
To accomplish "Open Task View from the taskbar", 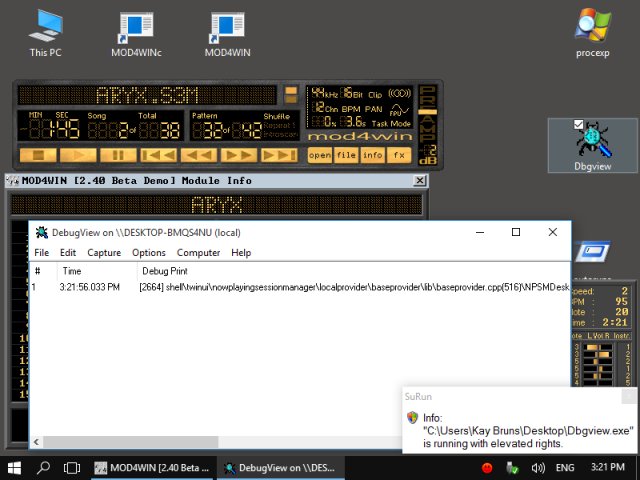I will pos(72,468).
